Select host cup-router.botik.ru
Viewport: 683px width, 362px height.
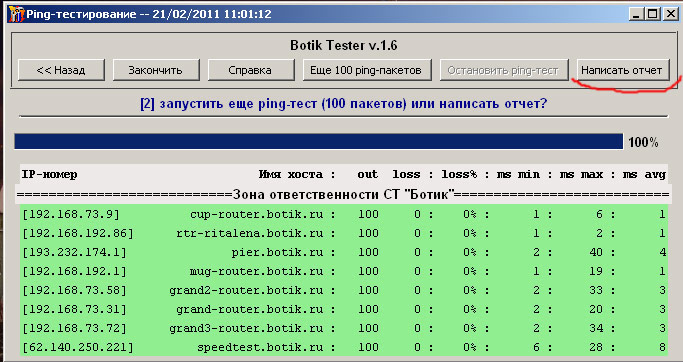pyautogui.click(x=257, y=214)
